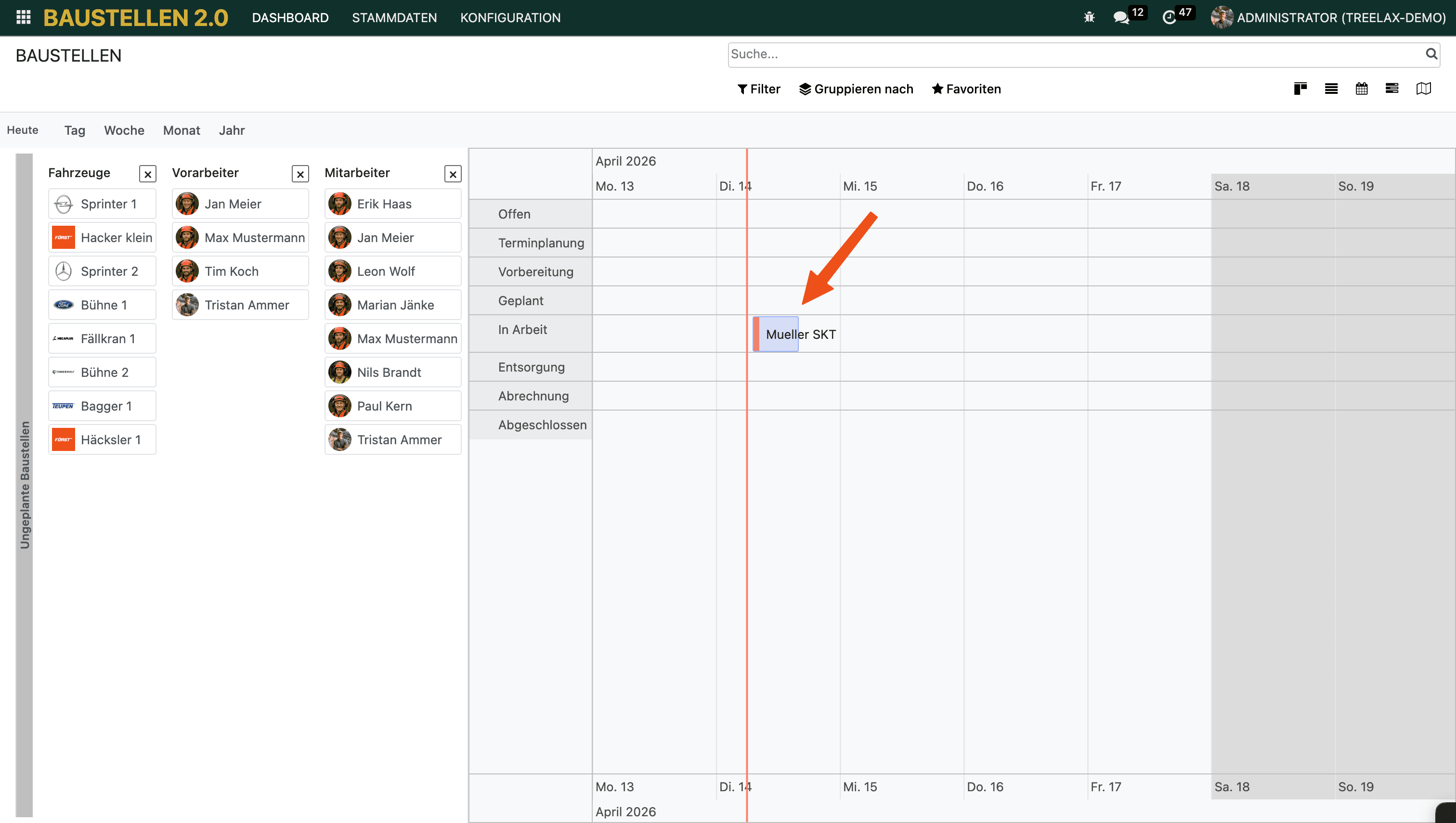Click the search magnifier icon
The width and height of the screenshot is (1456, 823).
coord(1431,54)
